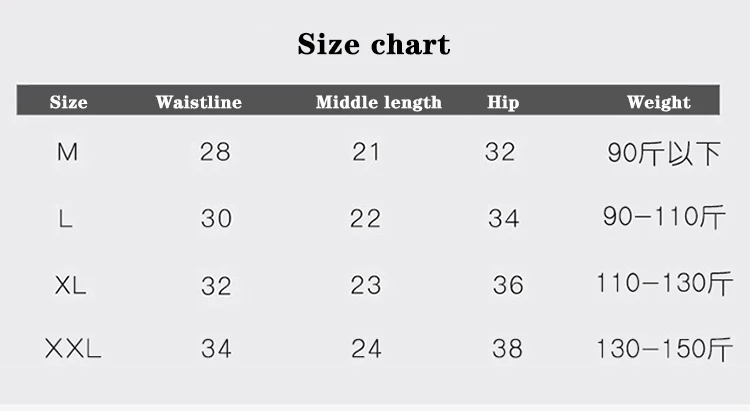The height and width of the screenshot is (411, 750).
Task: Click the Middle length column header
Action: 378,102
